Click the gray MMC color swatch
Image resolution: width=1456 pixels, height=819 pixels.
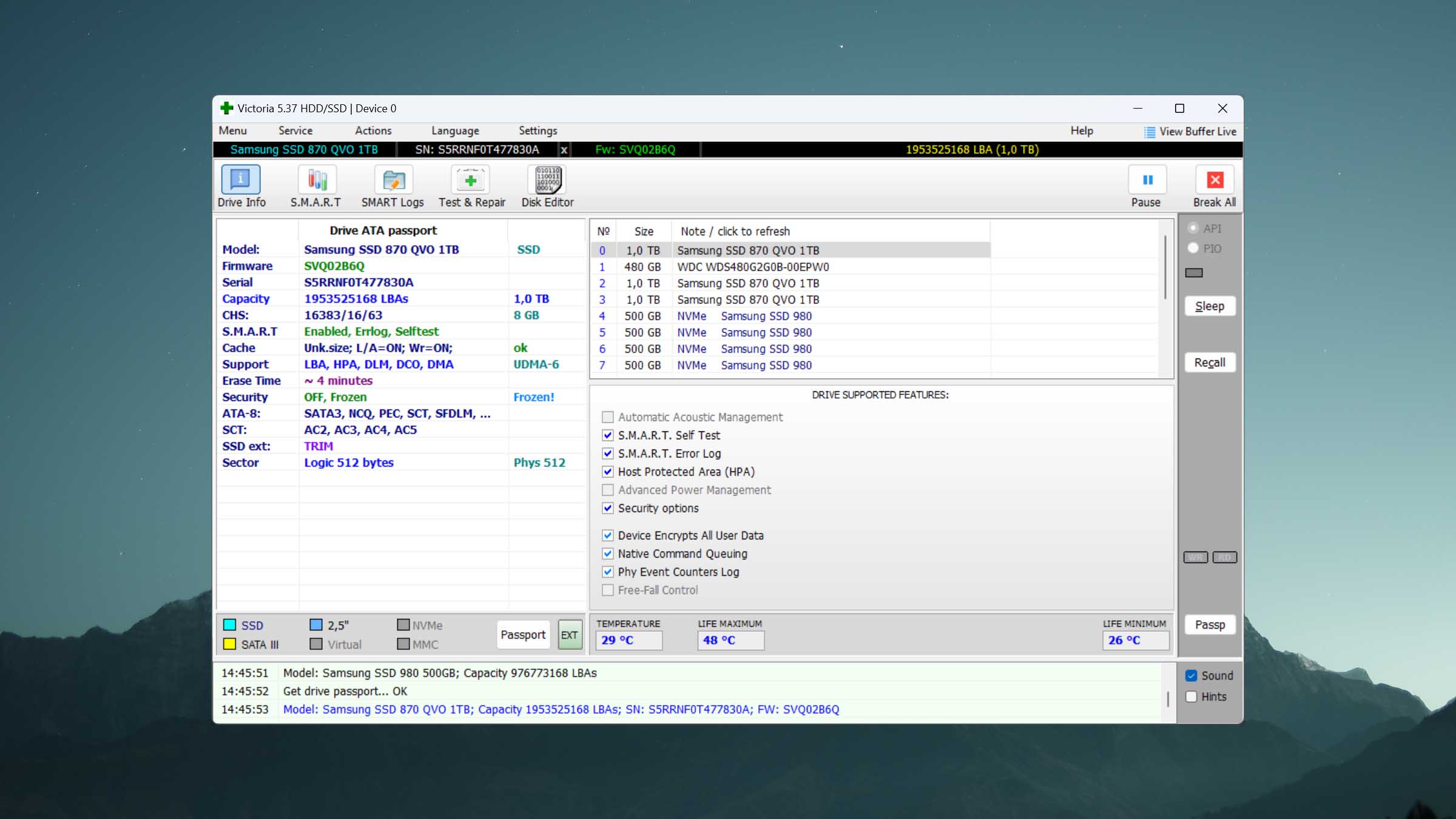pos(403,644)
